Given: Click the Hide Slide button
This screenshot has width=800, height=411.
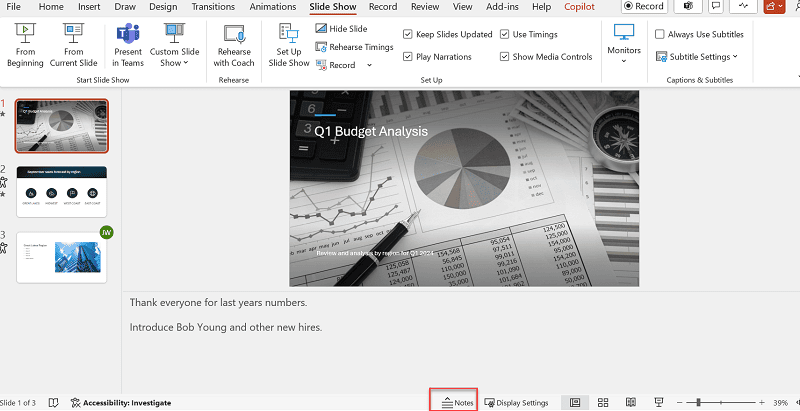Looking at the screenshot, I should 341,29.
